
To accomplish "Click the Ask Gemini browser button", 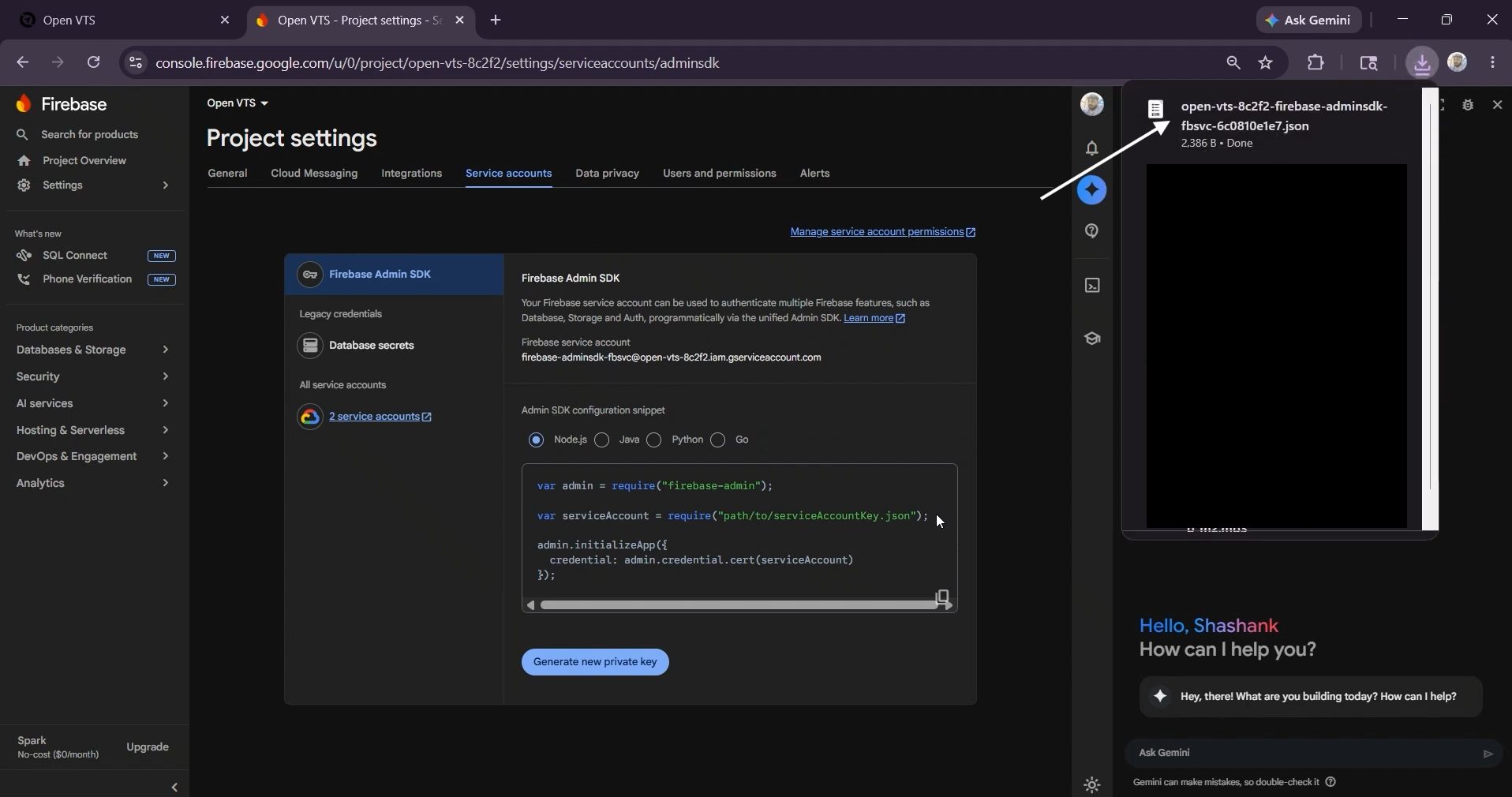I will click(x=1311, y=21).
